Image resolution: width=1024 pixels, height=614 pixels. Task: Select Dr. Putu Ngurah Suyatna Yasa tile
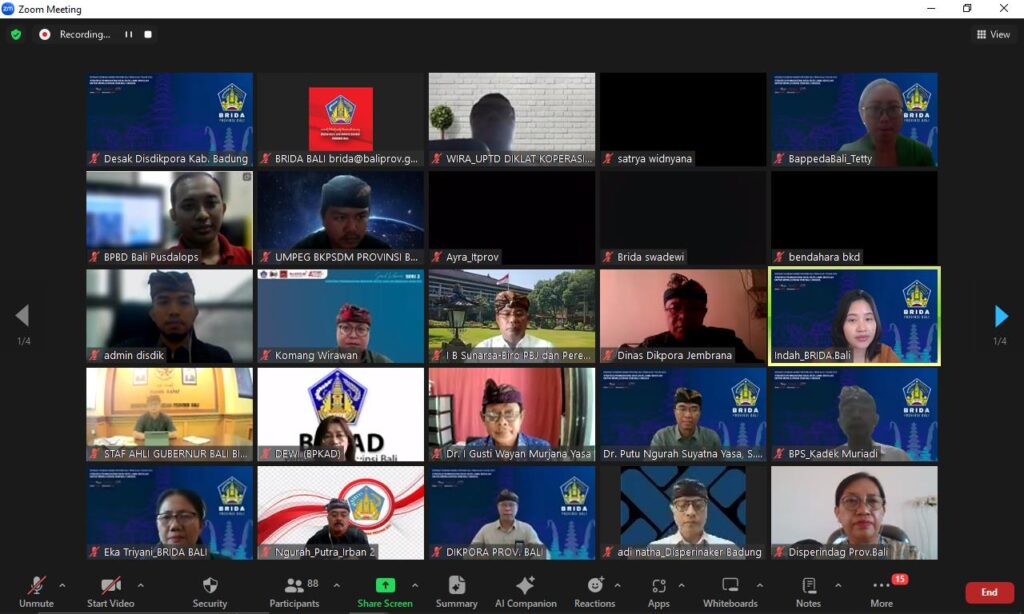683,415
